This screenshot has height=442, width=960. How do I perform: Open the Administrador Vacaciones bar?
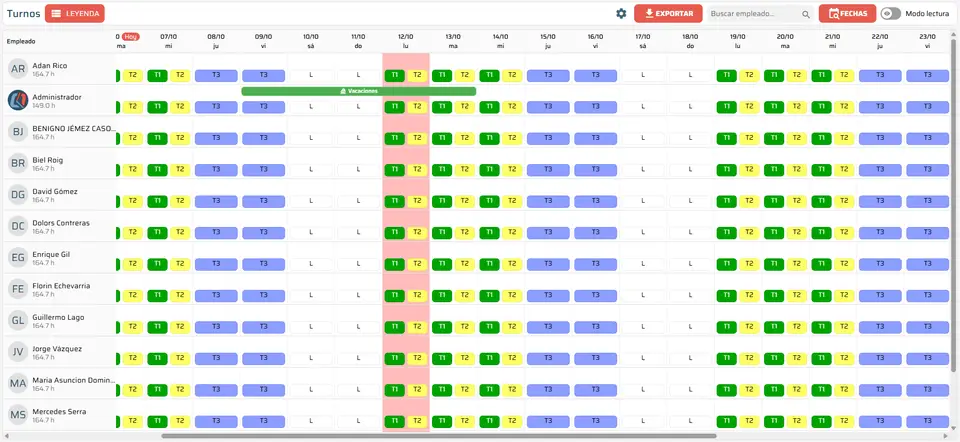tap(359, 91)
